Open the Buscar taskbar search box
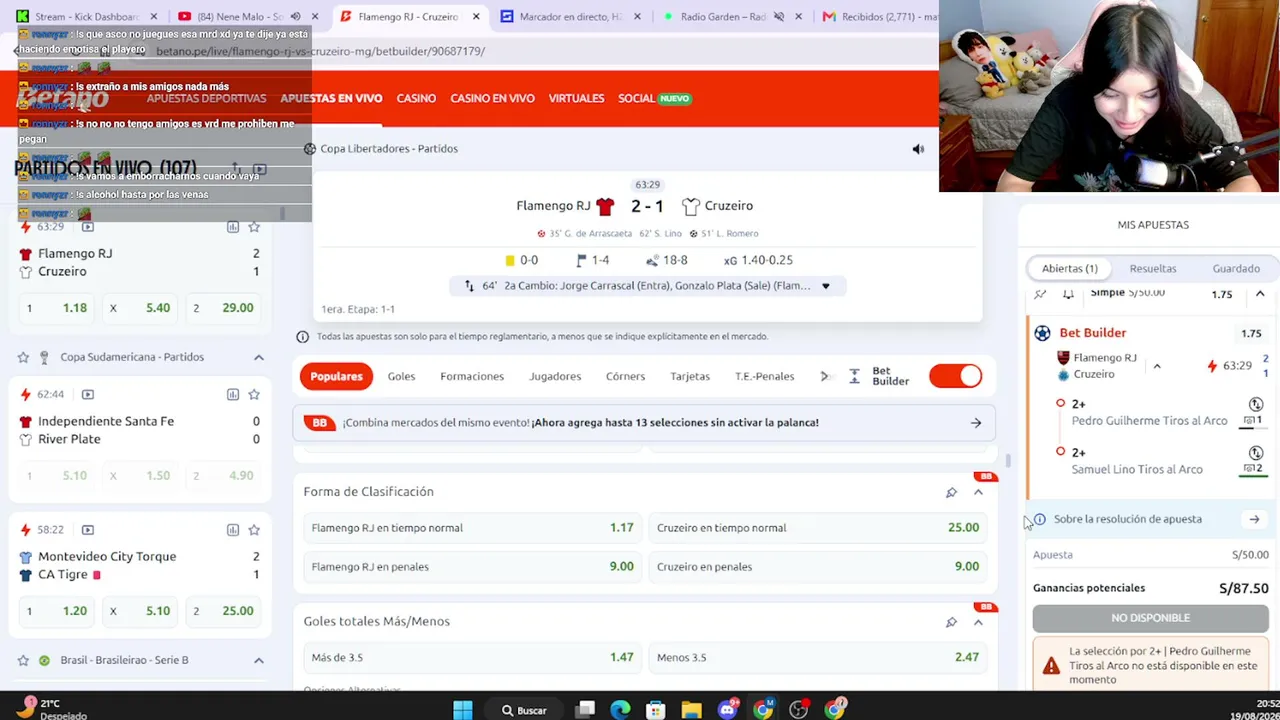This screenshot has height=720, width=1280. [x=525, y=710]
